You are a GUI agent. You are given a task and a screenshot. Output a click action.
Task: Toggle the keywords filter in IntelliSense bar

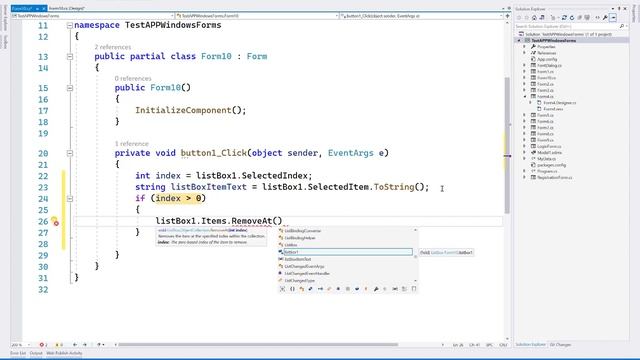click(404, 289)
